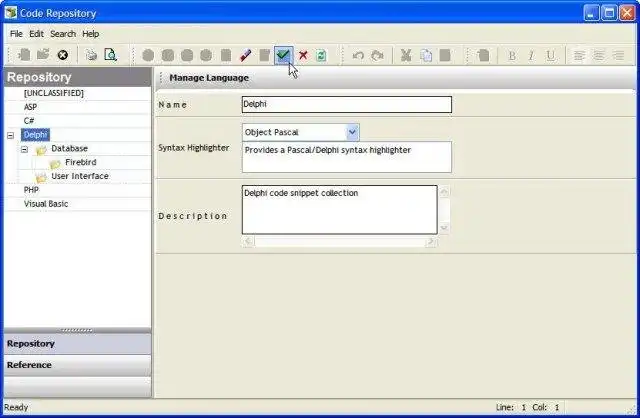Click the green refresh icon in toolbar
Image resolution: width=640 pixels, height=418 pixels.
coord(321,55)
